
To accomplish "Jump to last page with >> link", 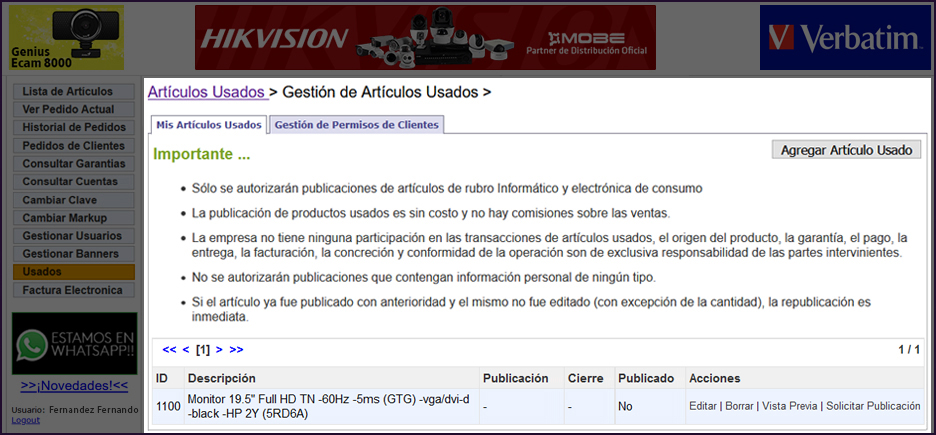I will coord(236,350).
